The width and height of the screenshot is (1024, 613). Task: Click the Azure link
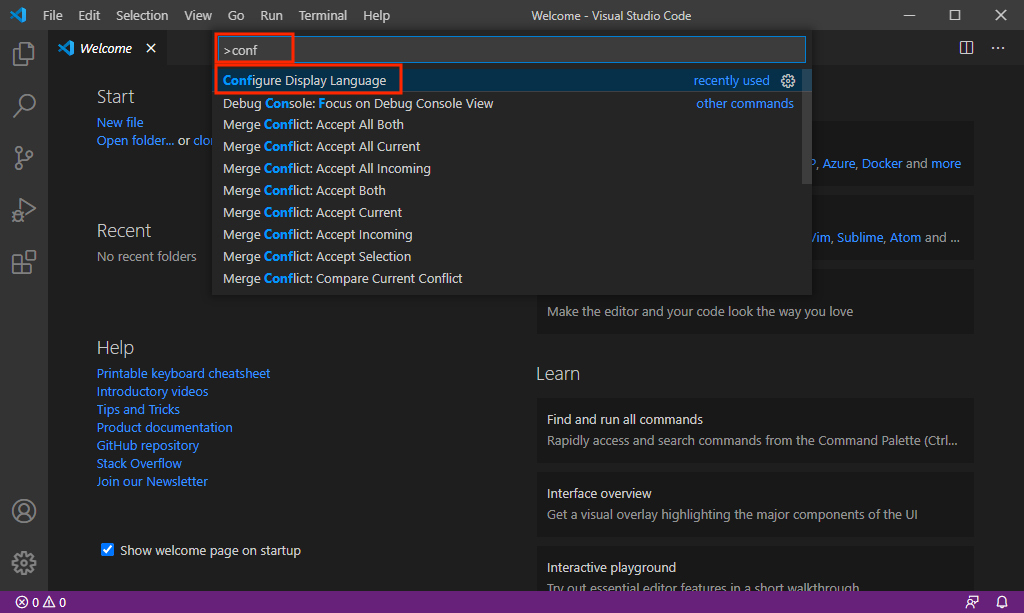coord(839,163)
